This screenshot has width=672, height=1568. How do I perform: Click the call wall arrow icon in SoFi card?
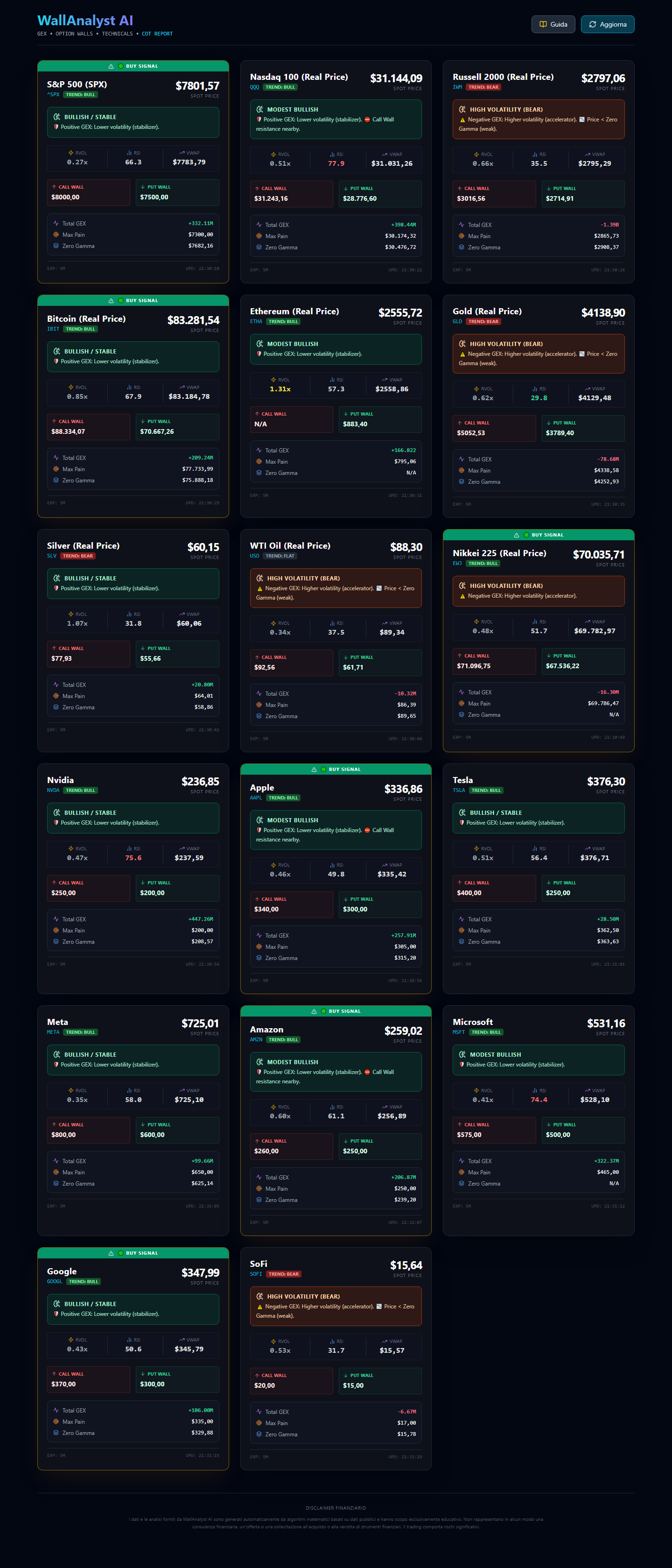(257, 1375)
